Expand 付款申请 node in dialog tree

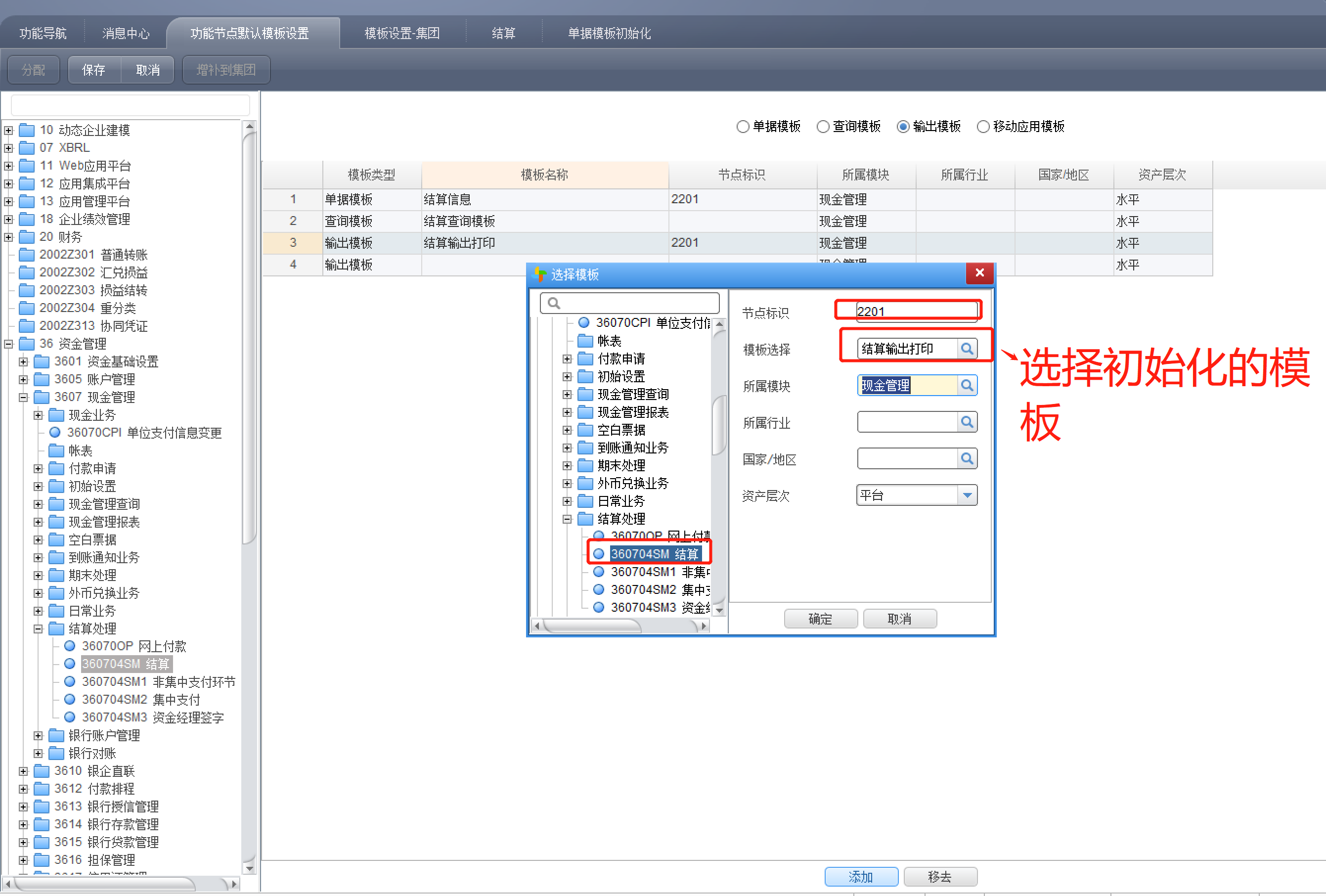(567, 358)
